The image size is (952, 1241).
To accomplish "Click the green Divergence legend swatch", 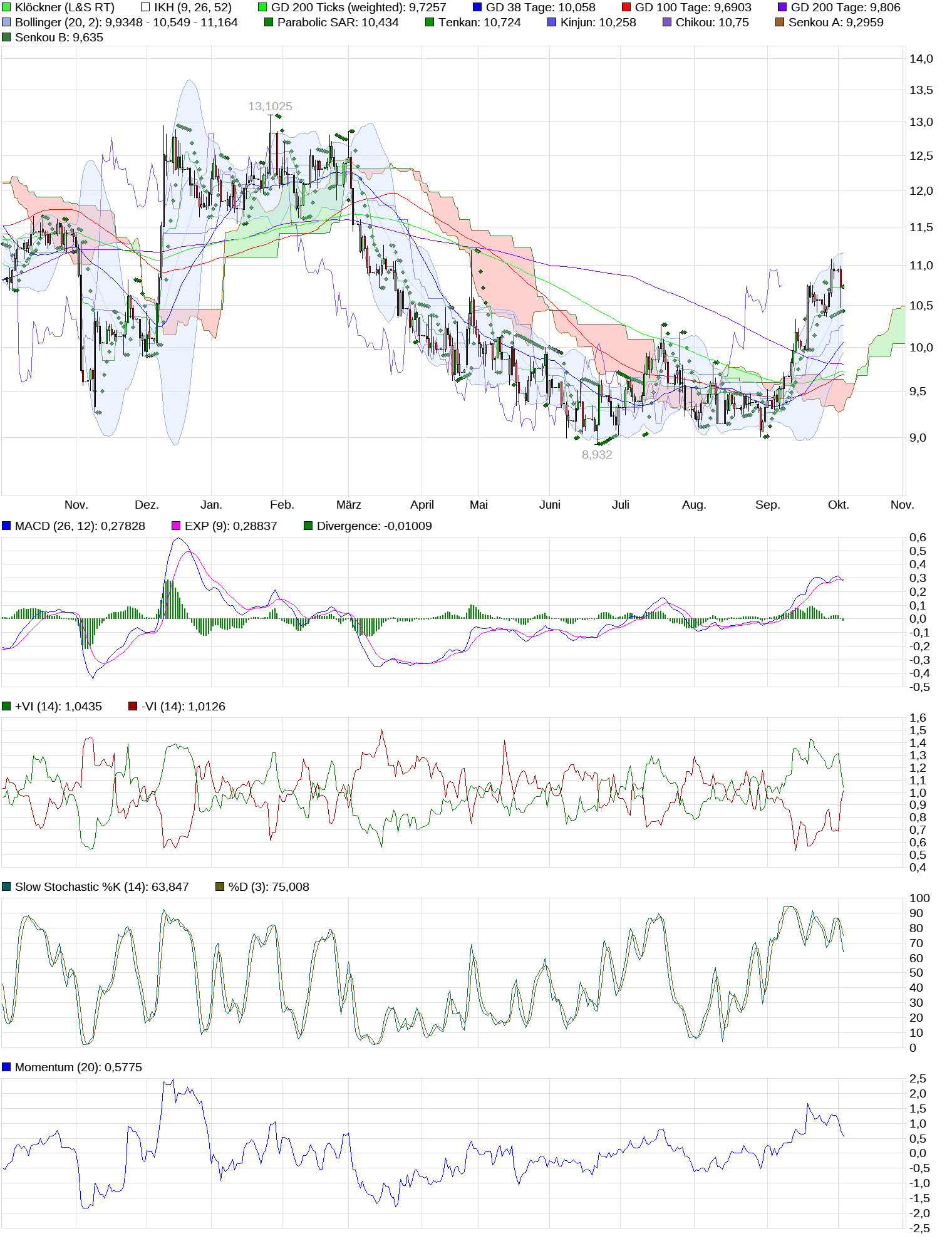I will pos(308,526).
